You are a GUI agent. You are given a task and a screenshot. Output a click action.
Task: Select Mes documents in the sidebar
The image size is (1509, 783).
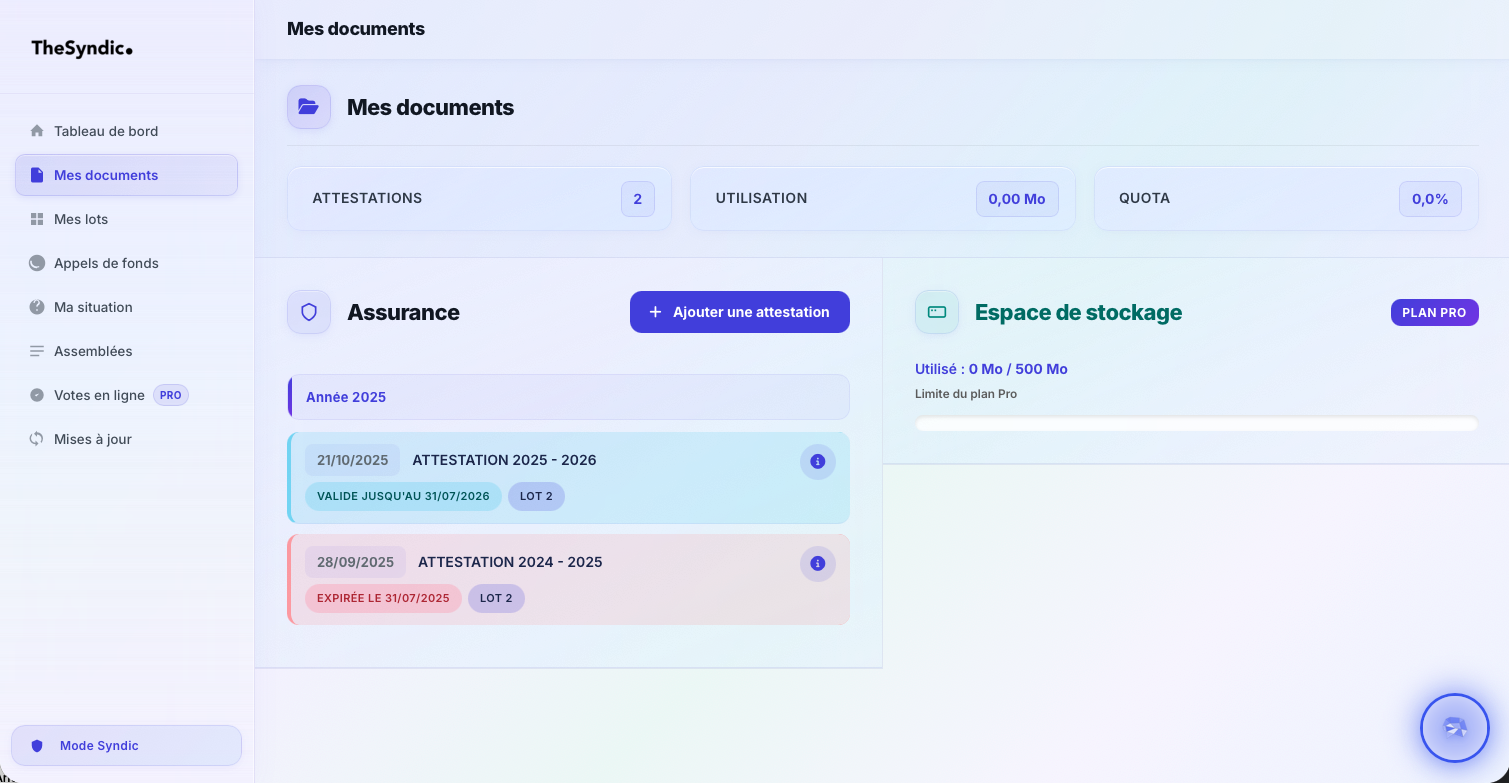point(106,175)
